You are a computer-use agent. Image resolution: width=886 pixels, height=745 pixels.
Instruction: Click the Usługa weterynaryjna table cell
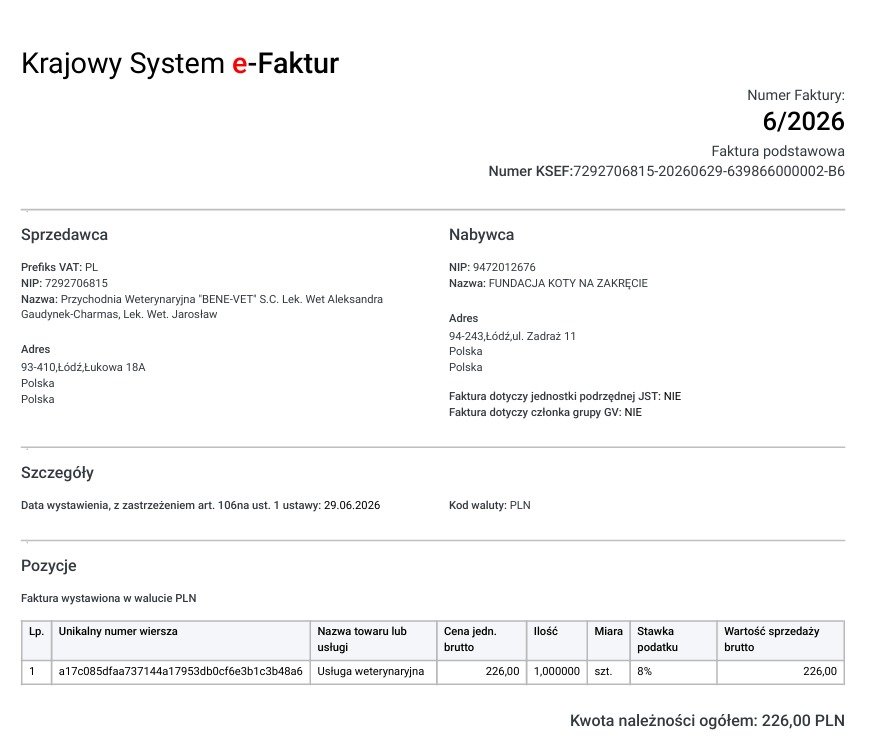(x=373, y=672)
